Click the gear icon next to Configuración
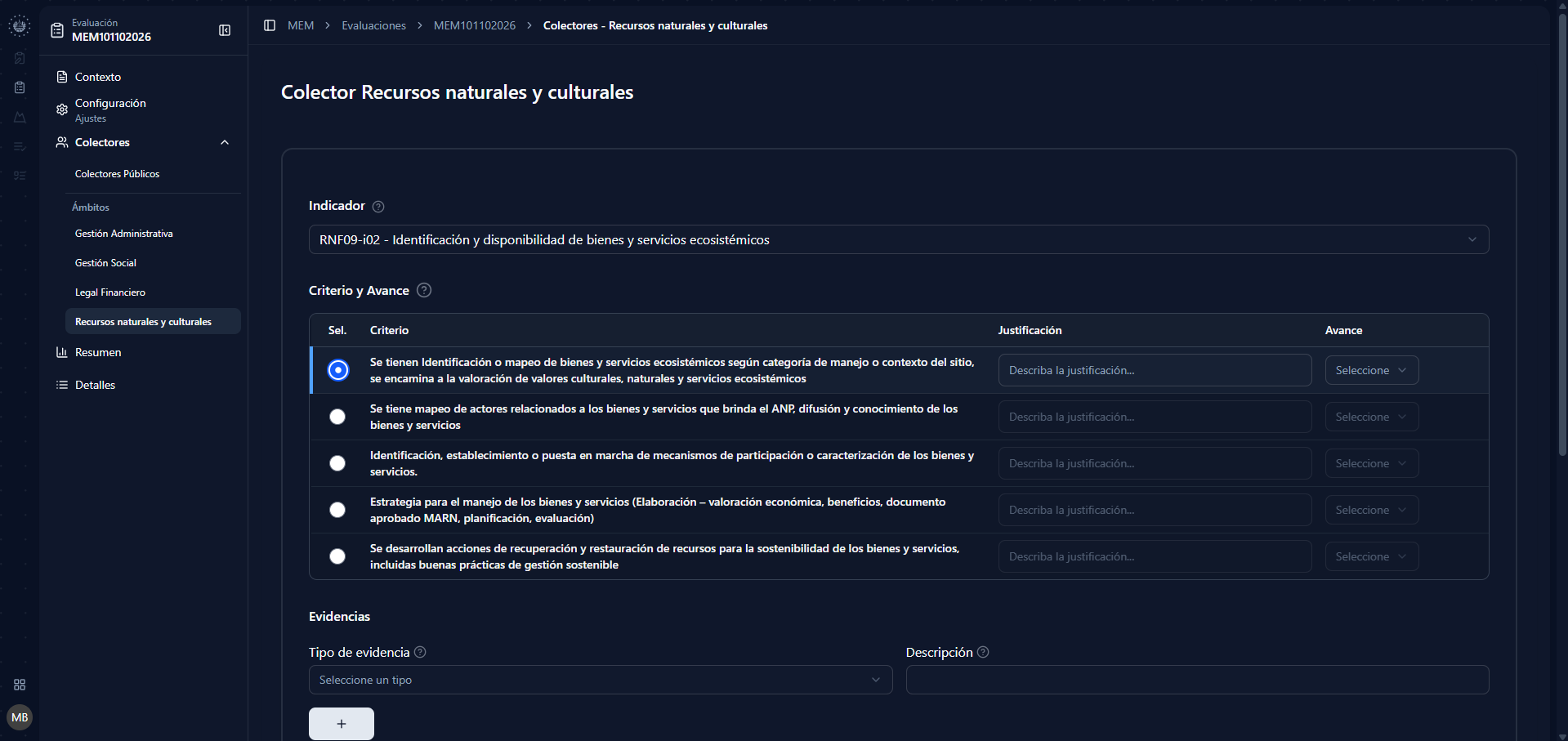Viewport: 1568px width, 741px height. 62,109
